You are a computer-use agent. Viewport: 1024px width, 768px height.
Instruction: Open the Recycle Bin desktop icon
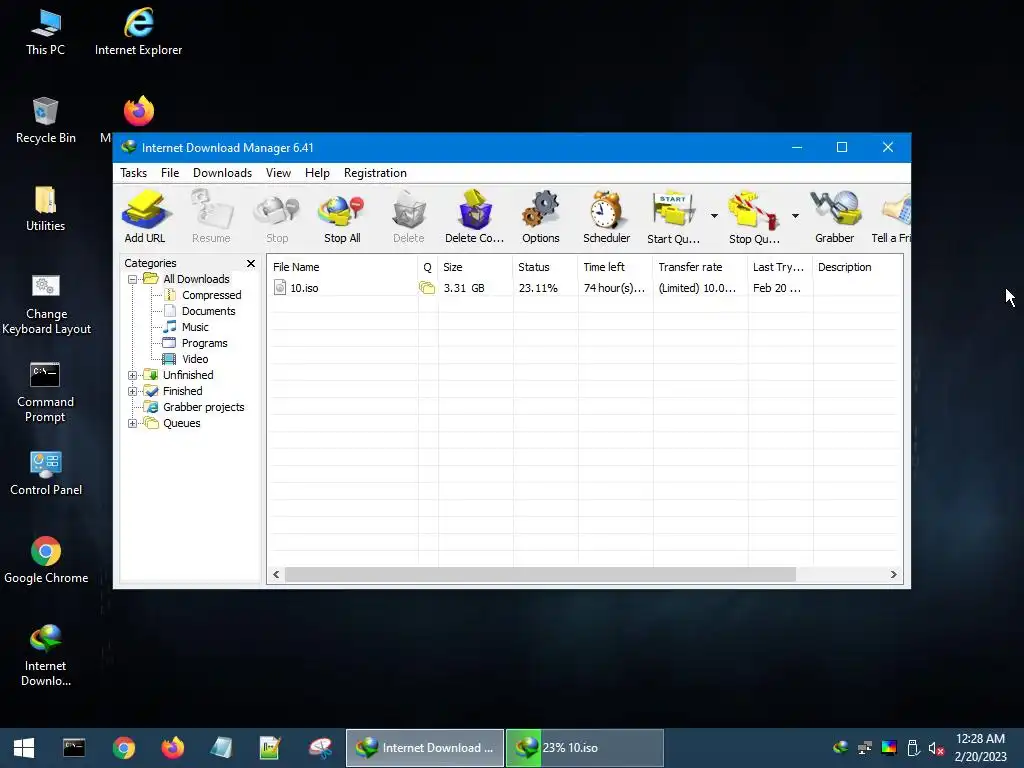[x=46, y=121]
